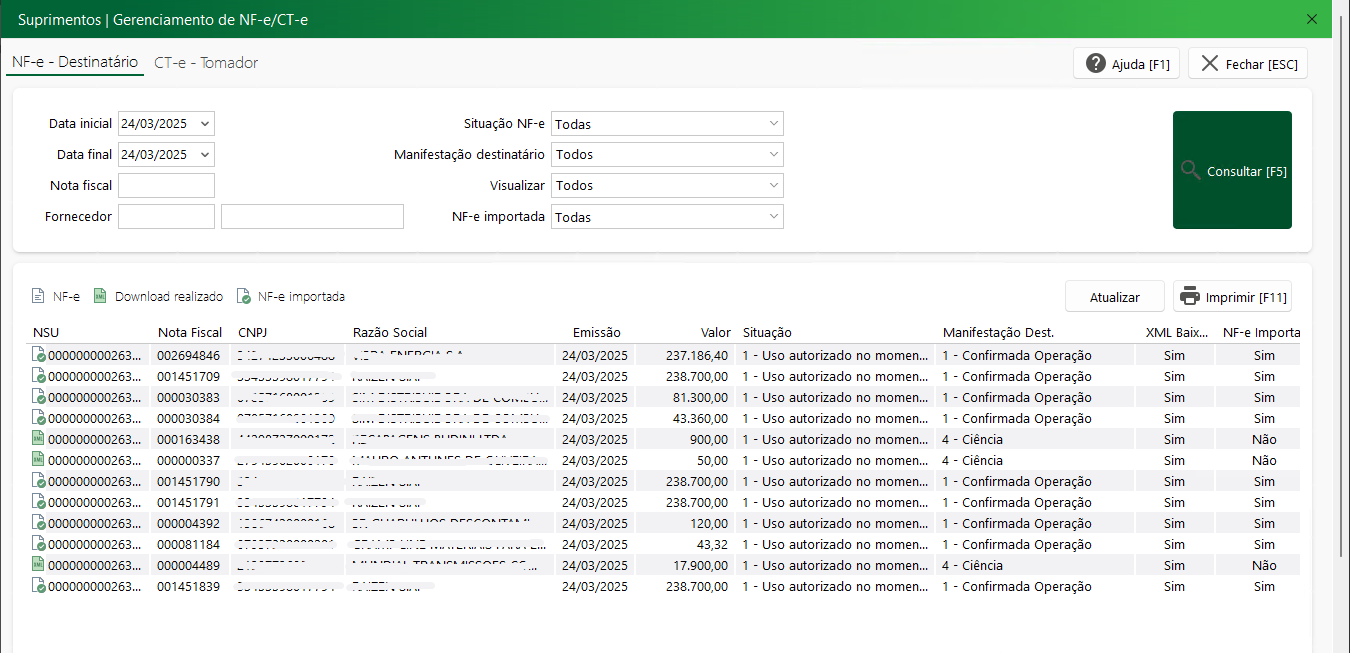Click the NF-e importada legend icon

pyautogui.click(x=243, y=296)
